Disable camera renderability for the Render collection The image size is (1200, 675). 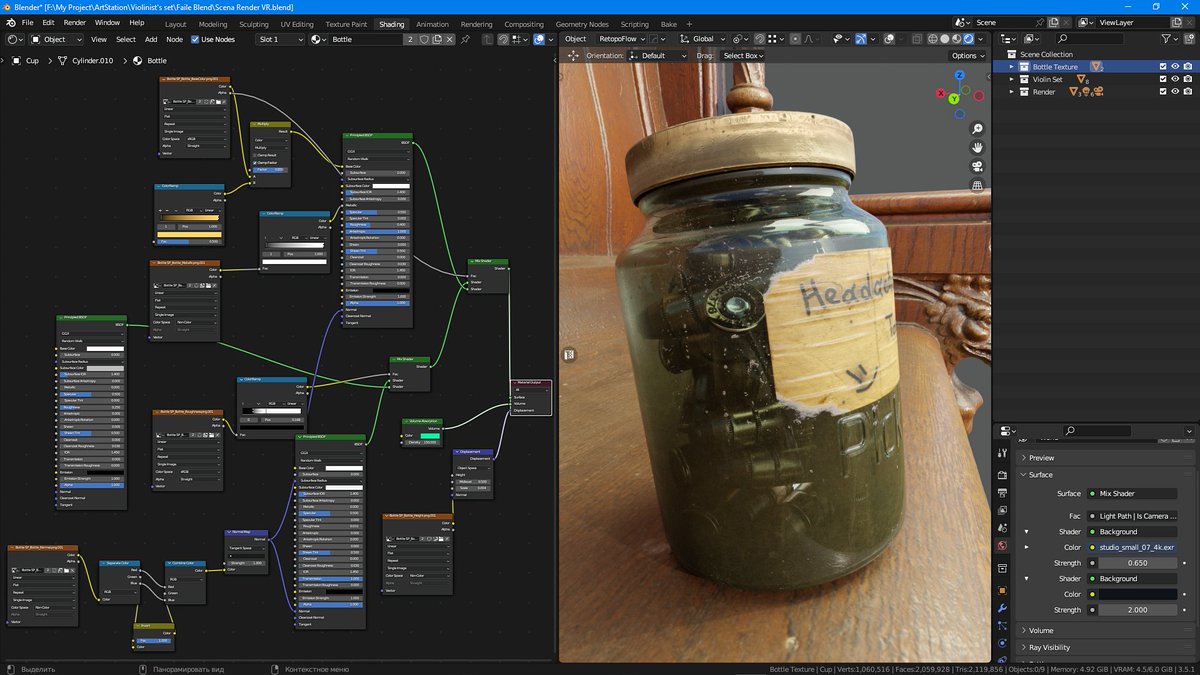click(x=1188, y=91)
